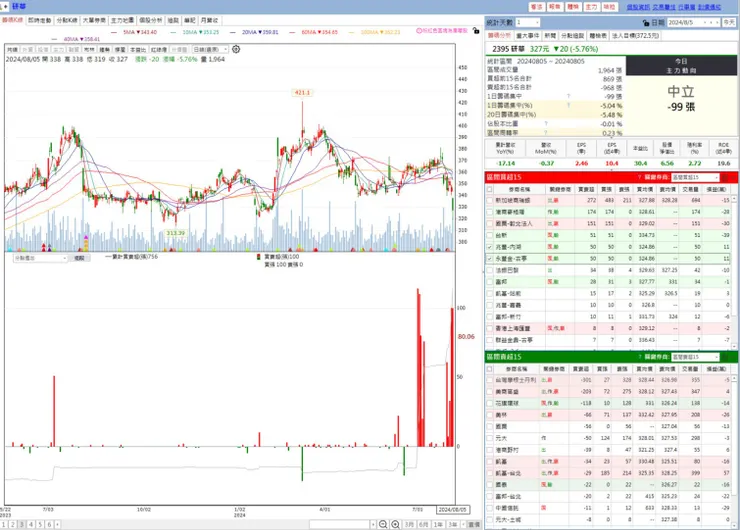
Task: Expand page list arrow after page 6
Action: pos(58,524)
